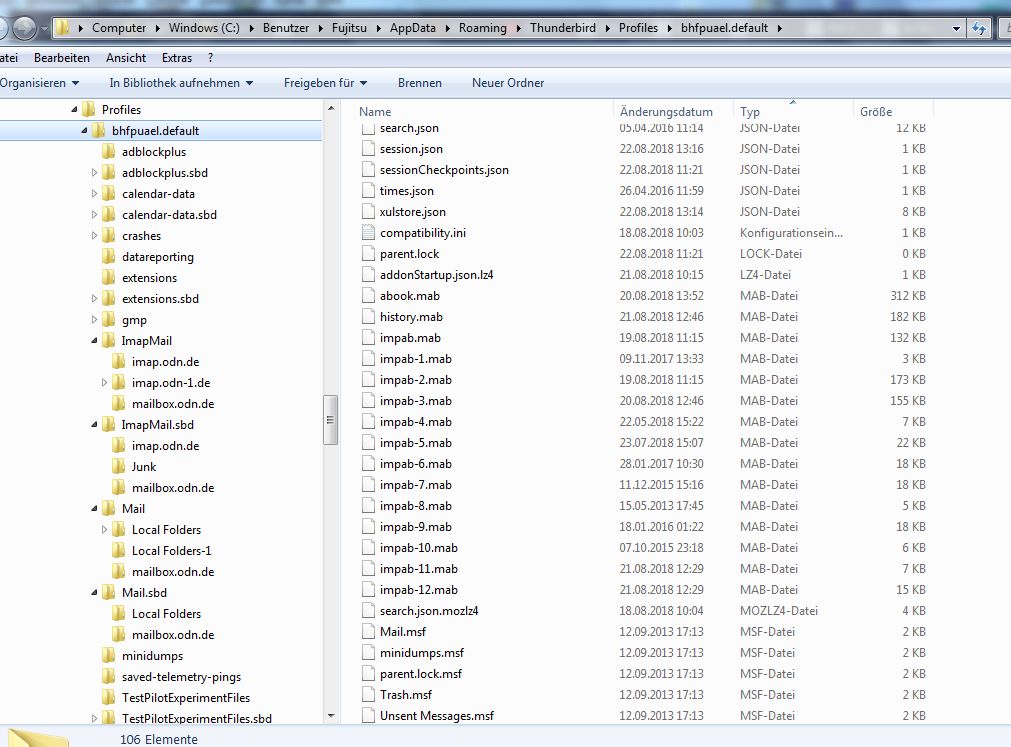The width and height of the screenshot is (1011, 747).
Task: Click the Neuer Ordner button
Action: 508,83
